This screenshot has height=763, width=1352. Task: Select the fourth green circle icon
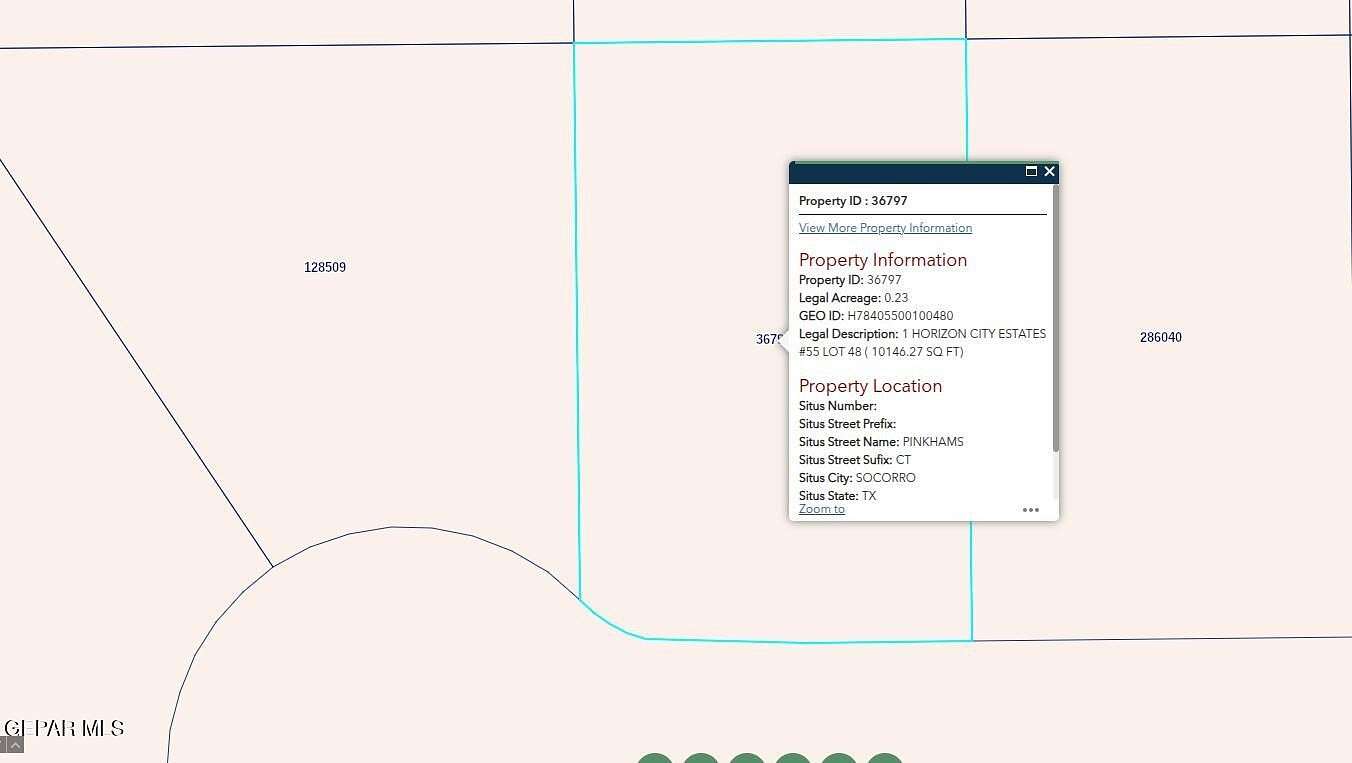coord(794,759)
